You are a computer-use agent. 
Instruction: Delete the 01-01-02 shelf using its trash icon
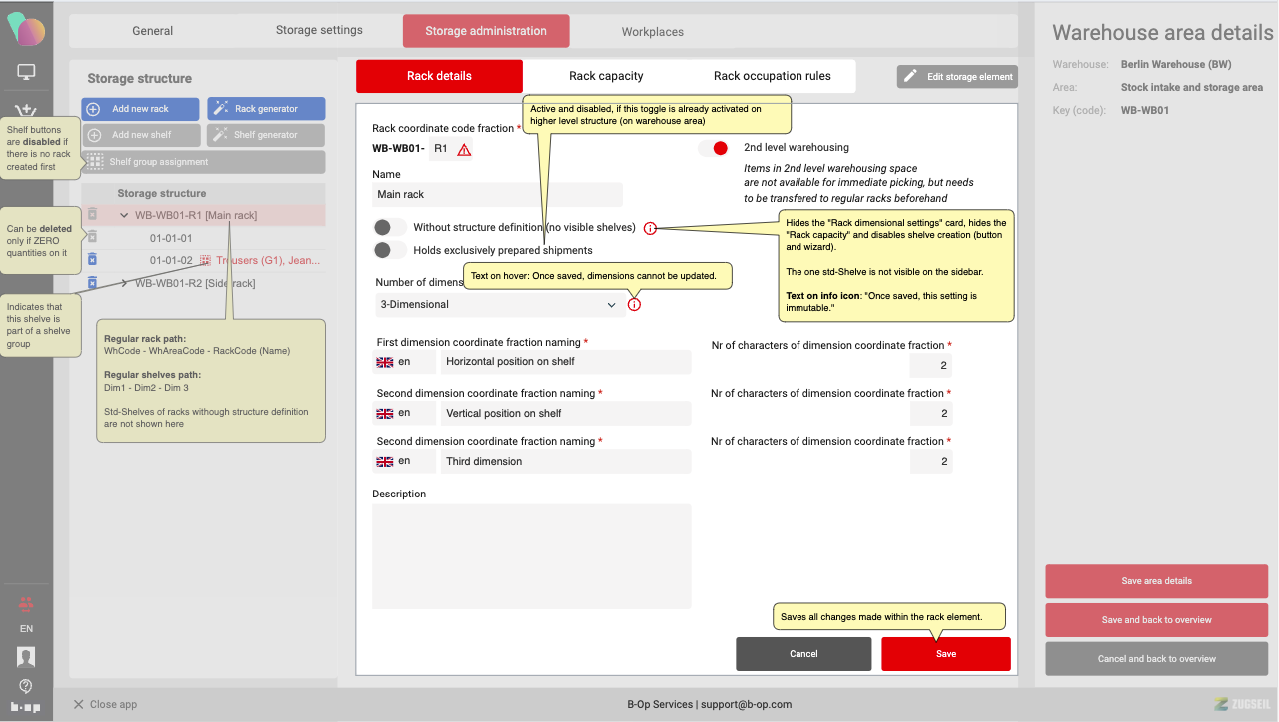click(92, 260)
